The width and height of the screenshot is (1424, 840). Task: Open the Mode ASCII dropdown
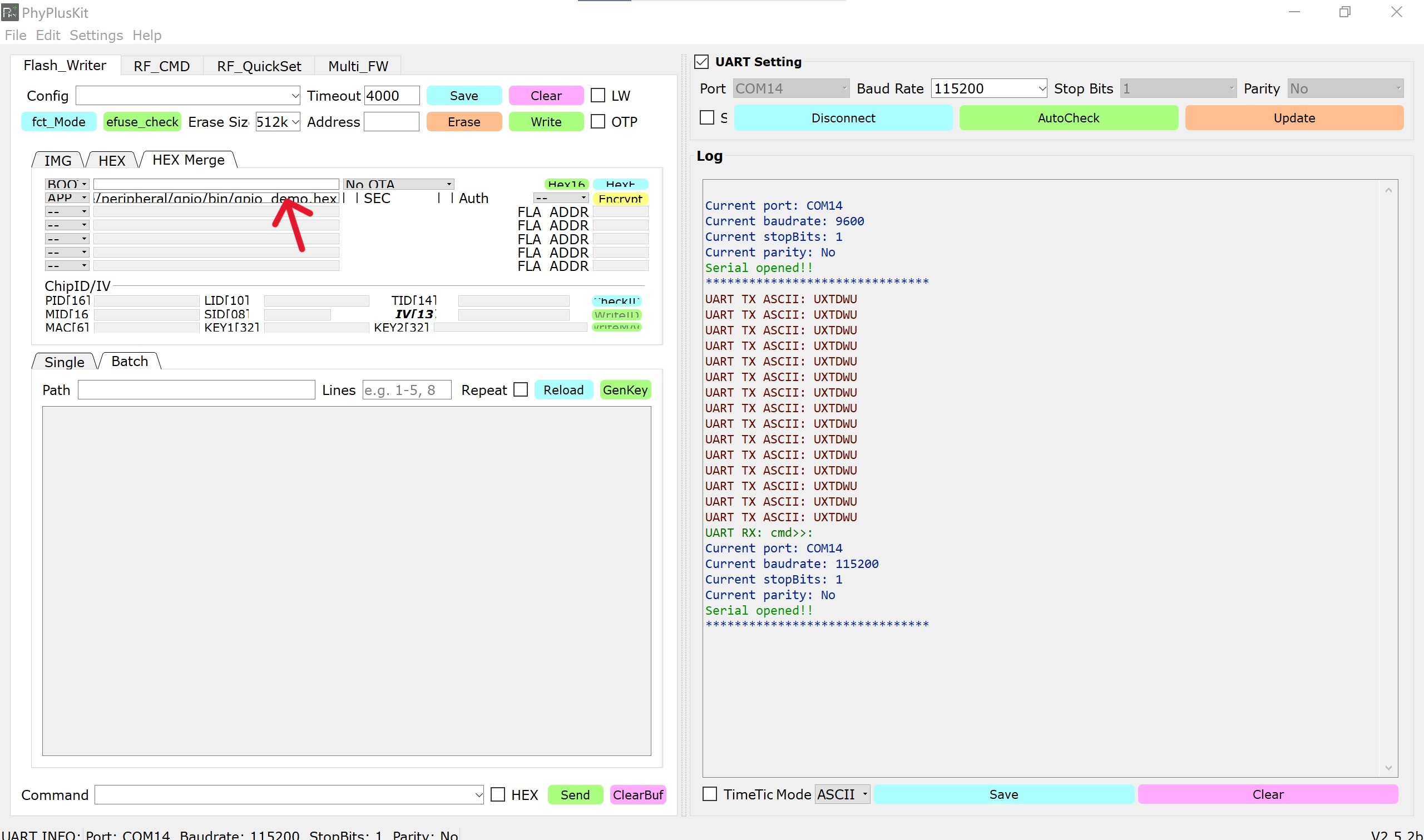[842, 794]
